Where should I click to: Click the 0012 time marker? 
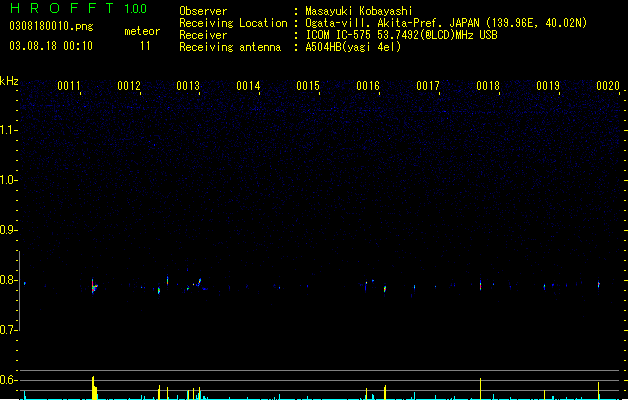click(129, 86)
